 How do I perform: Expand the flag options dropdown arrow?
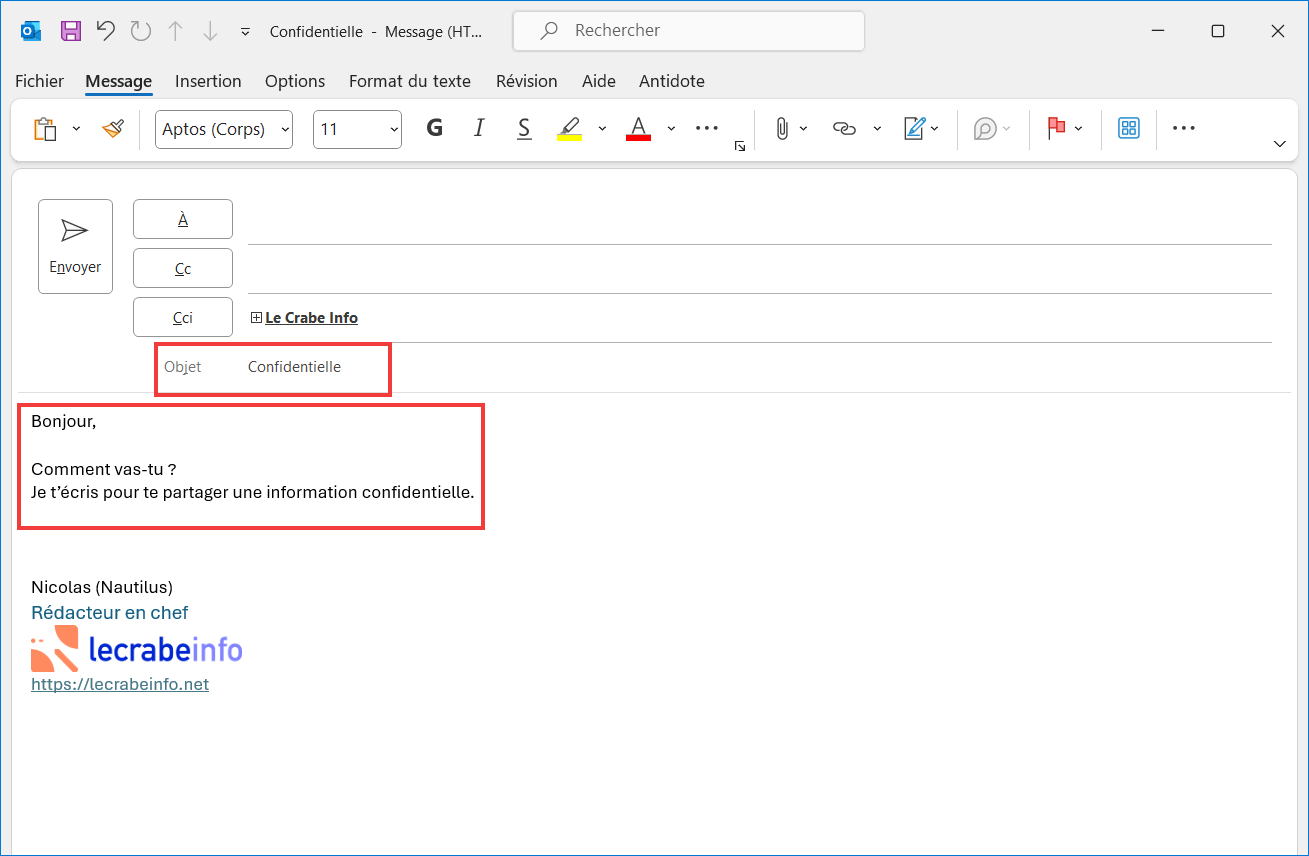(x=1078, y=129)
